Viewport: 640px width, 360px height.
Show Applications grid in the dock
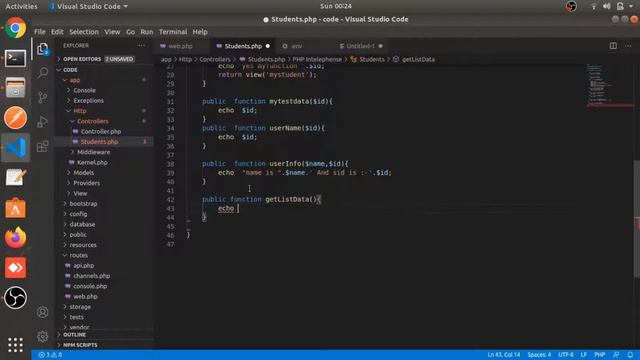click(x=16, y=345)
